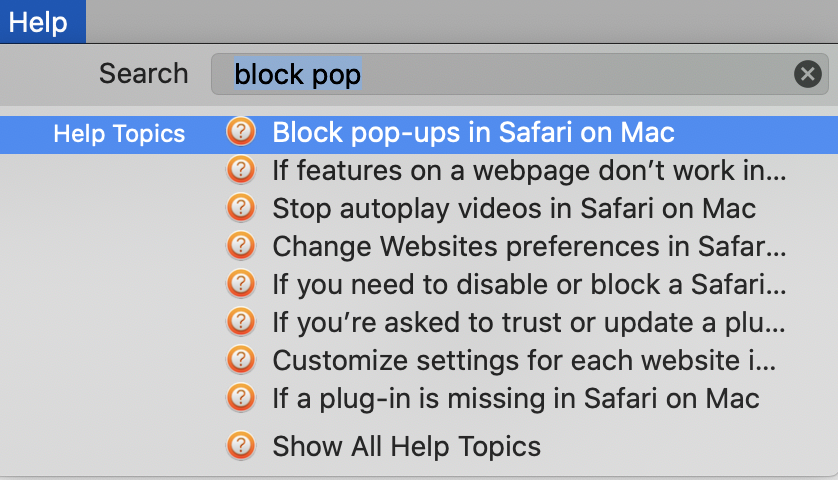Screen dimensions: 838x480
Task: Open Change Websites preferences in Safari topic
Action: click(529, 246)
